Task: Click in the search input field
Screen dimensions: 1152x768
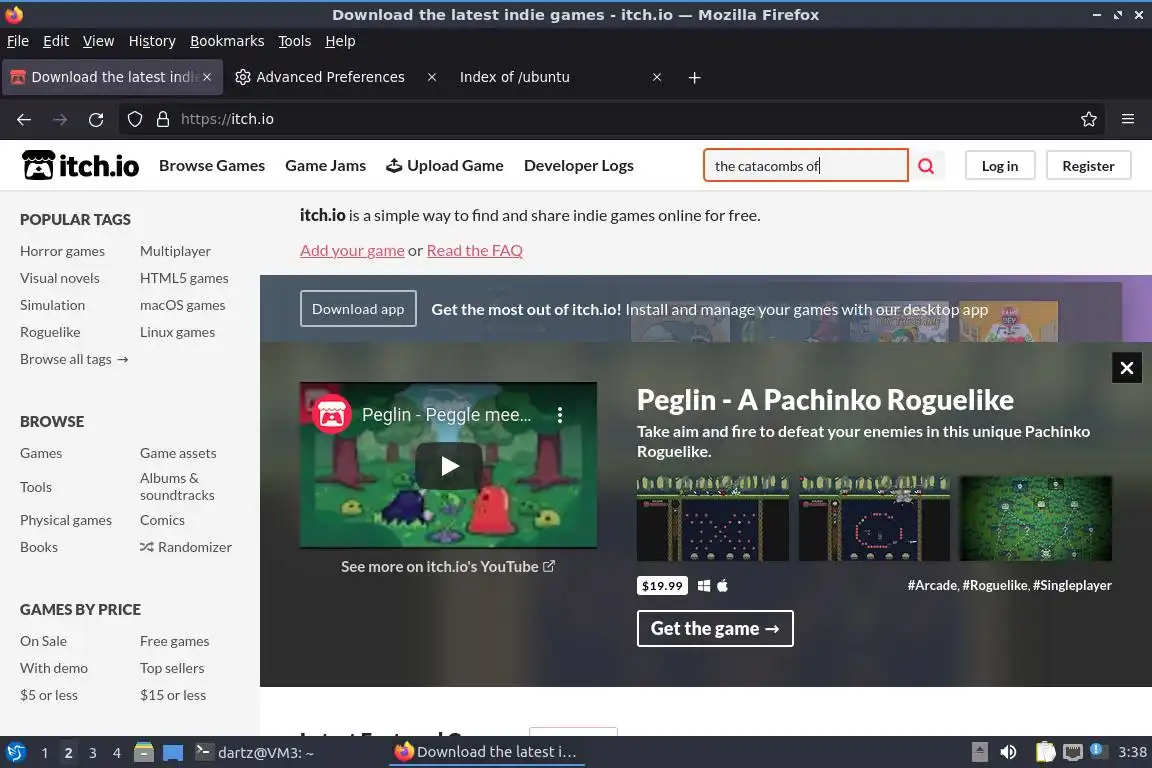Action: [x=805, y=165]
